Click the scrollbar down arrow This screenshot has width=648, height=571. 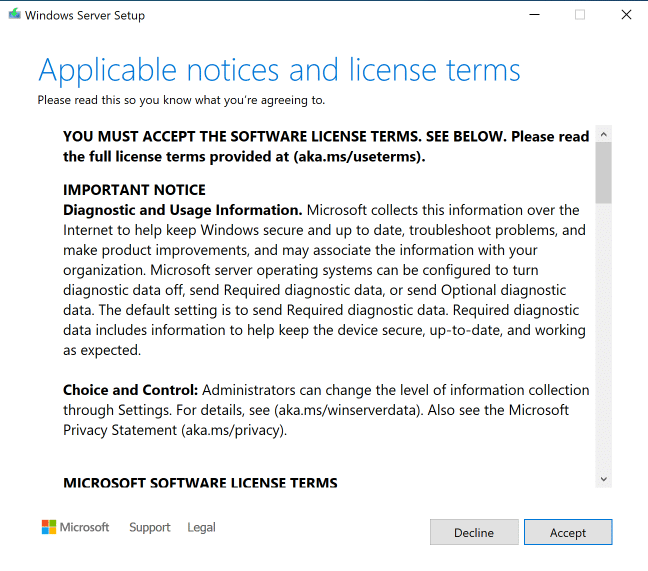coord(603,479)
